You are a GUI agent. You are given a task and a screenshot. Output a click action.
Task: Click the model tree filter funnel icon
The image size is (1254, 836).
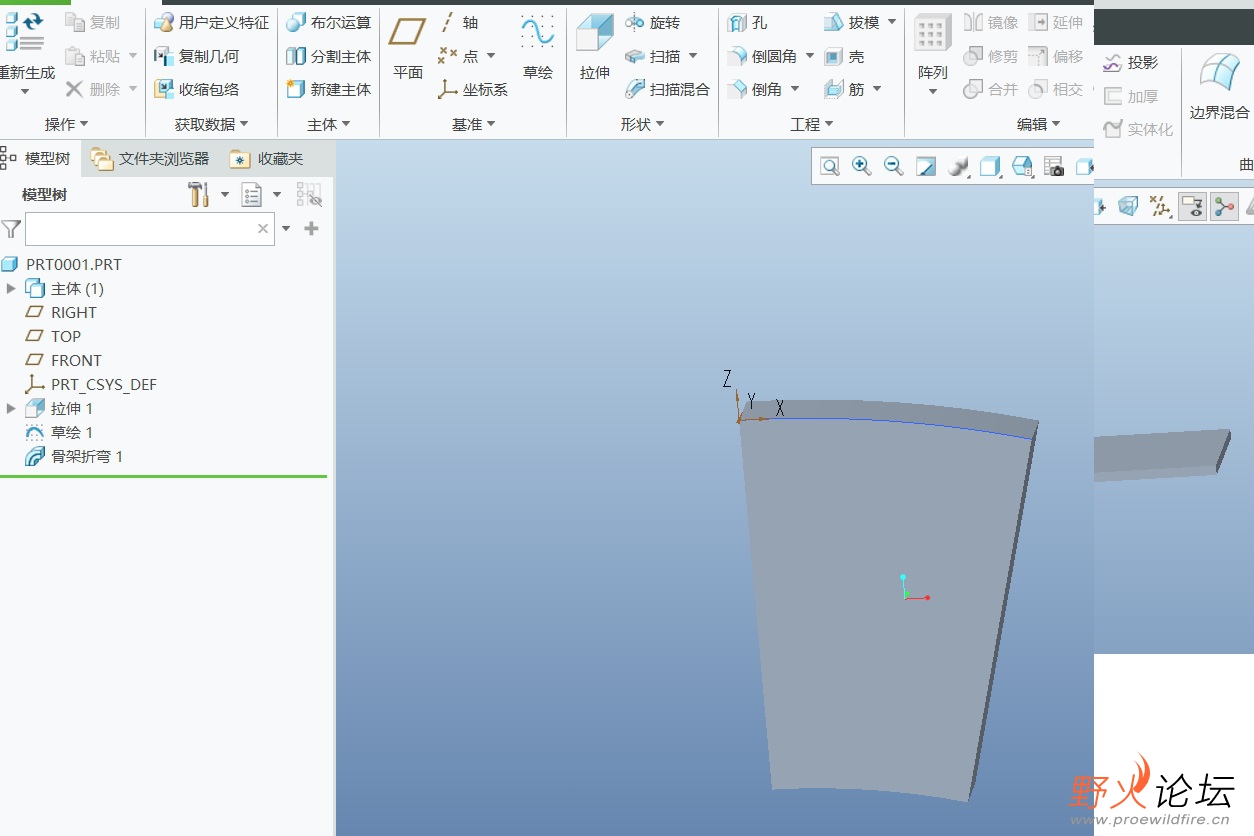(x=11, y=229)
